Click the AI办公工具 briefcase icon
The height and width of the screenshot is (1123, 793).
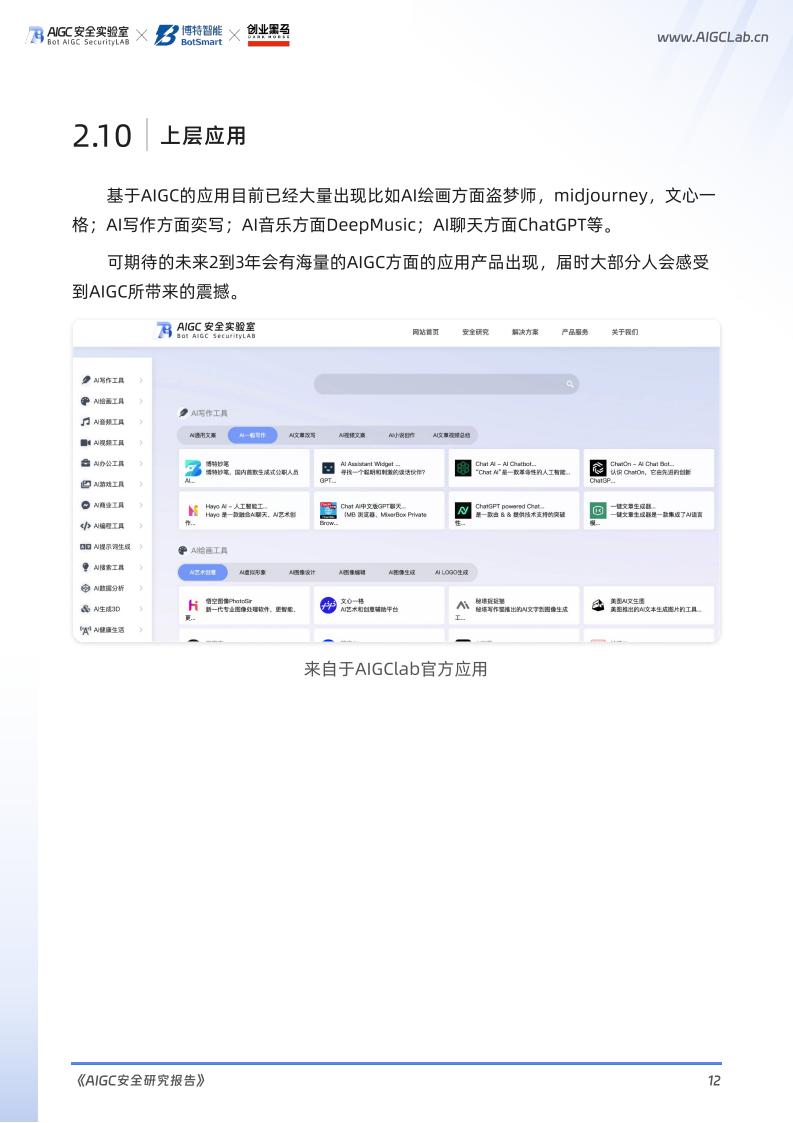(x=86, y=463)
